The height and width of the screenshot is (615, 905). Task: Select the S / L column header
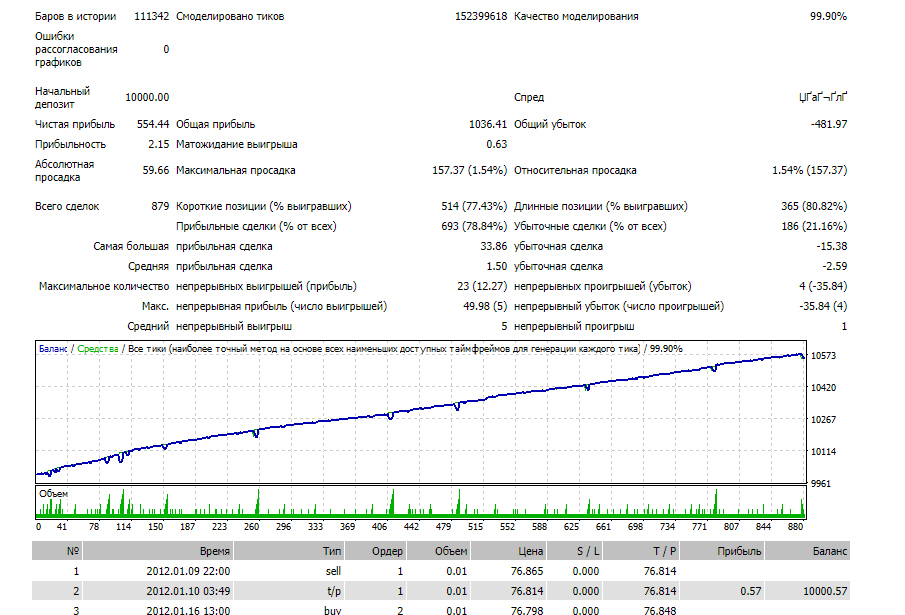574,551
